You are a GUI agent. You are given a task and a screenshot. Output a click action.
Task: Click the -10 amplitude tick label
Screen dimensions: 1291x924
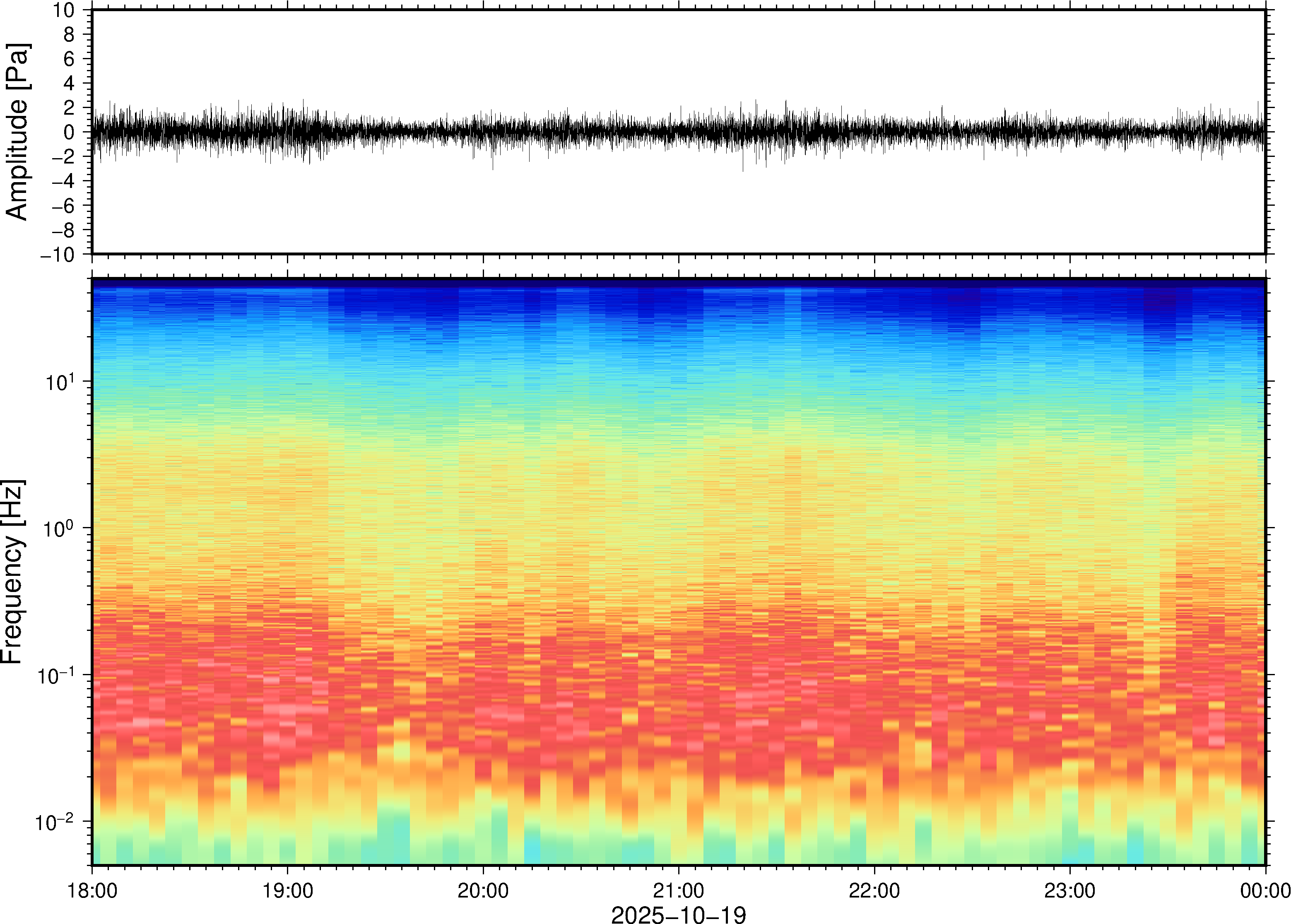pyautogui.click(x=58, y=255)
